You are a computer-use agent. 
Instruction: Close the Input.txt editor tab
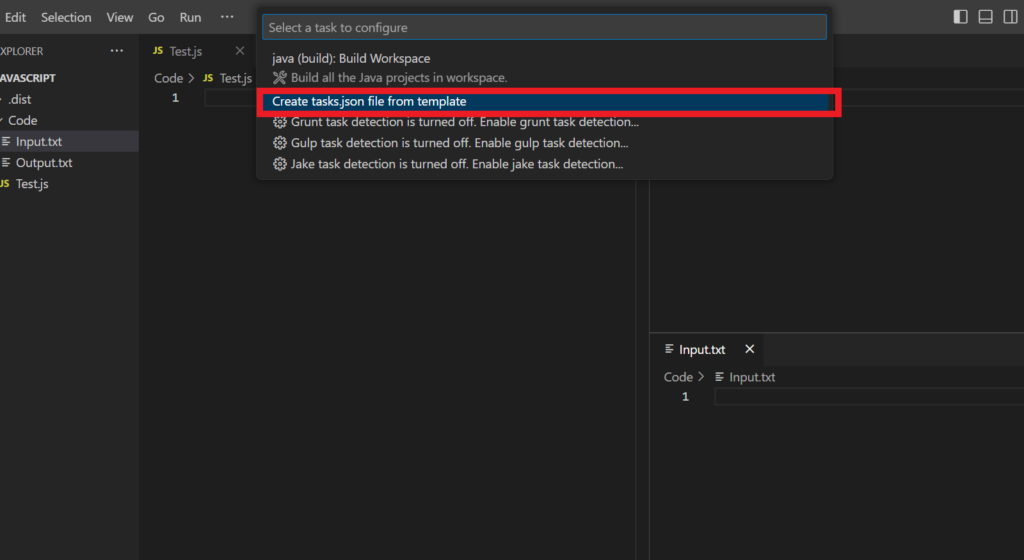click(749, 349)
